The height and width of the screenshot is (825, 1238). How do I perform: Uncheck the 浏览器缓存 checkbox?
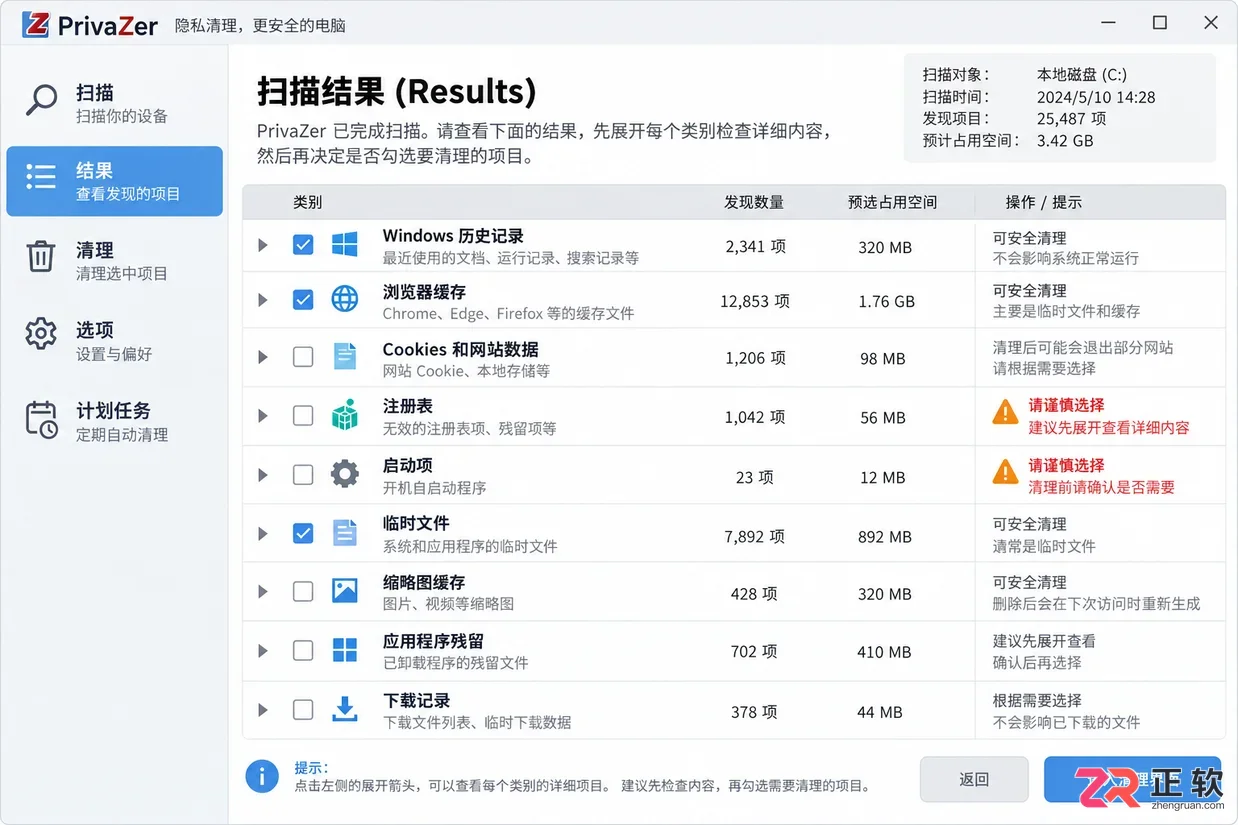coord(303,299)
